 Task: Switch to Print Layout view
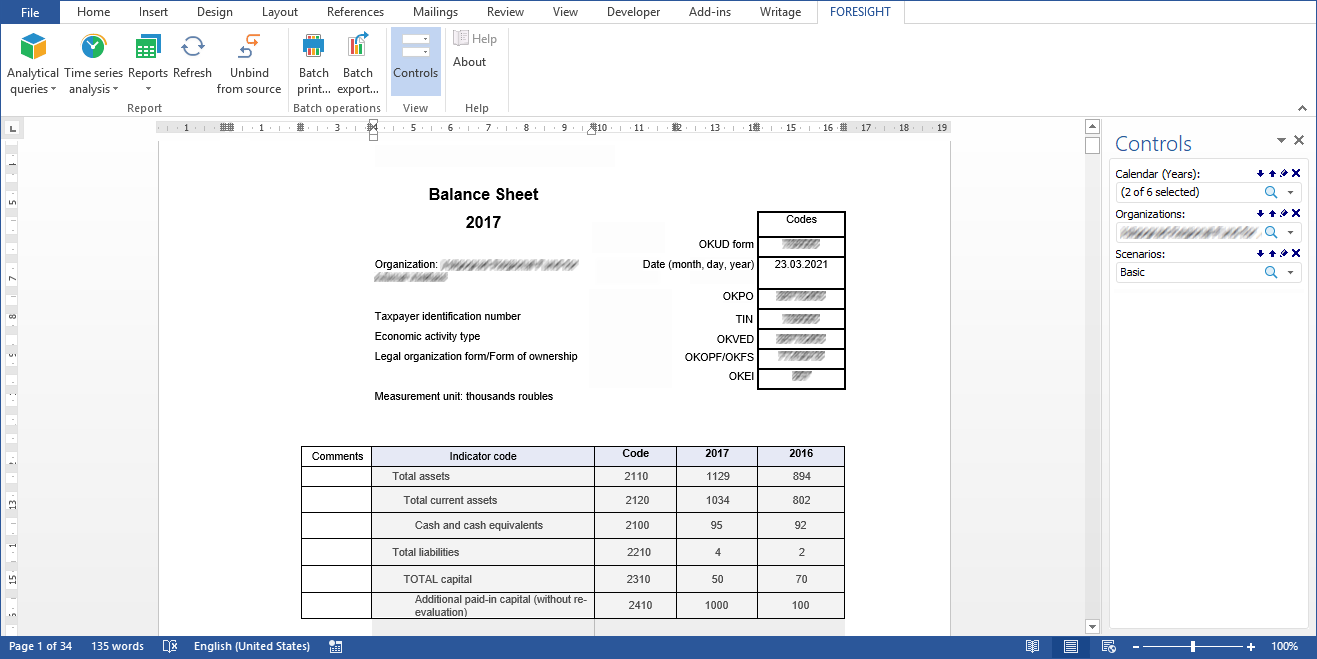(1071, 647)
